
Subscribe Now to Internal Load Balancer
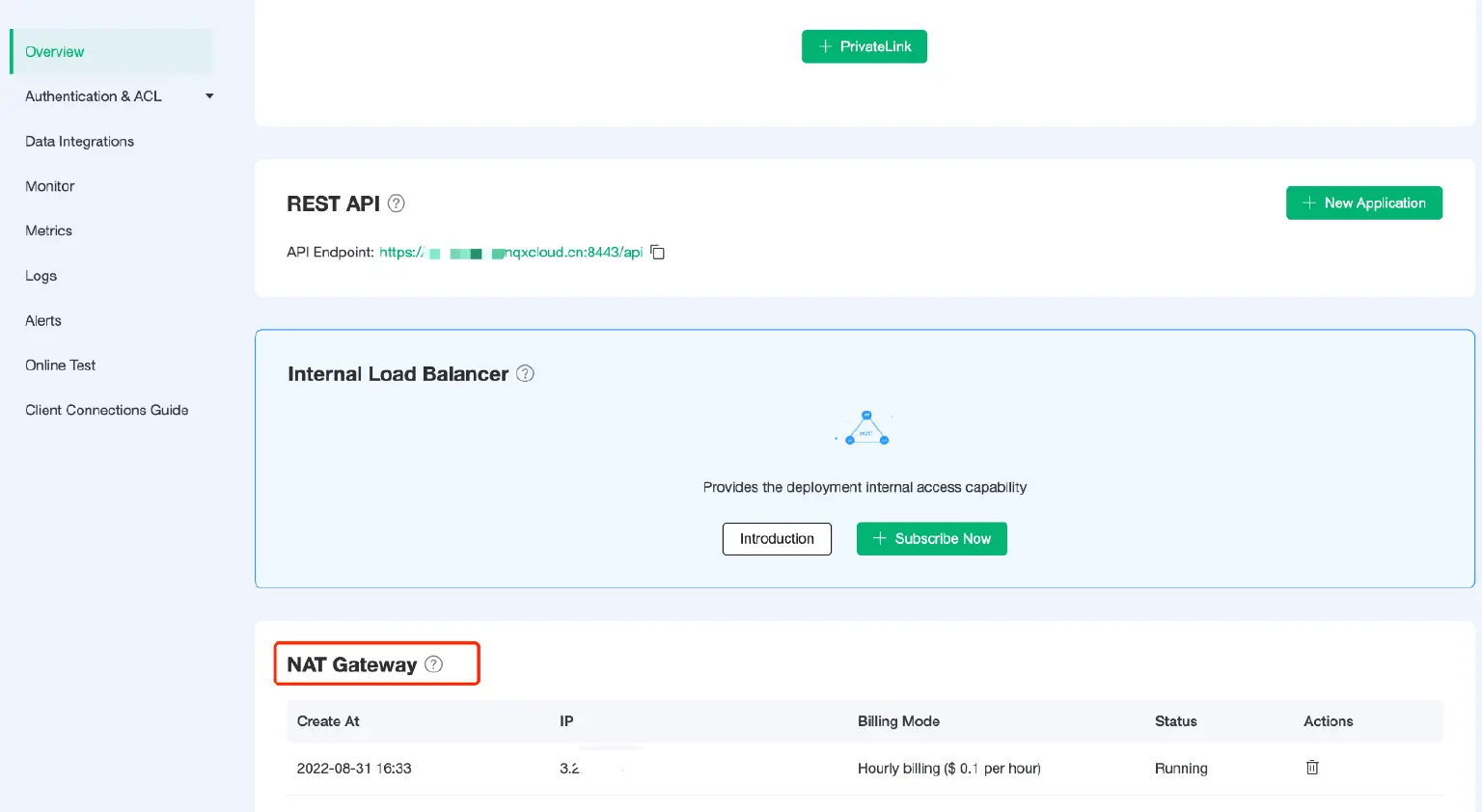931,538
